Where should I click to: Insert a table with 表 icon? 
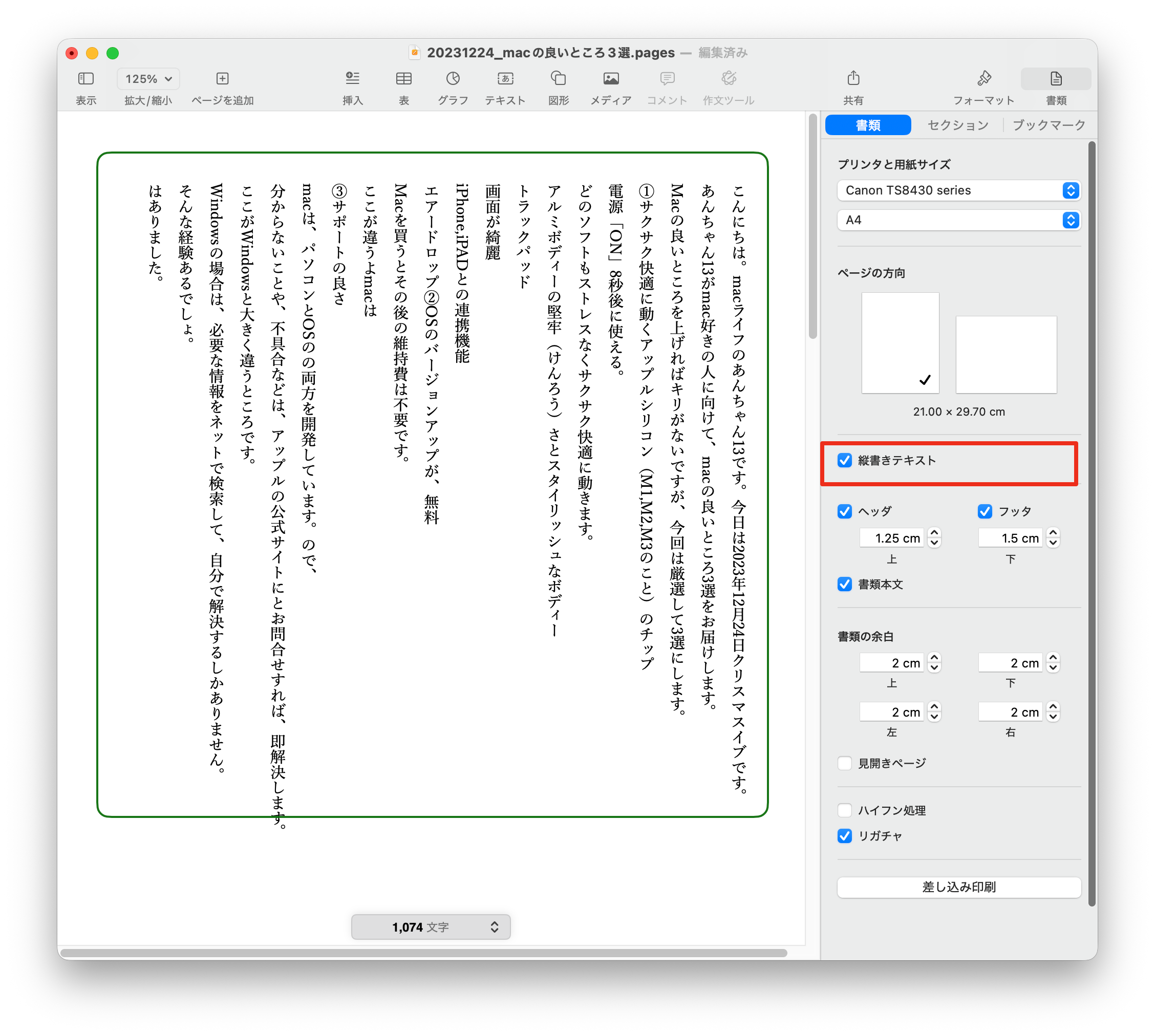(x=403, y=78)
